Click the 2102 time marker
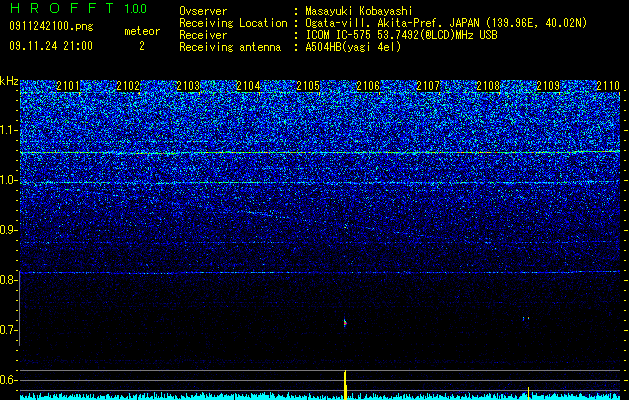This screenshot has width=629, height=400. pos(128,86)
